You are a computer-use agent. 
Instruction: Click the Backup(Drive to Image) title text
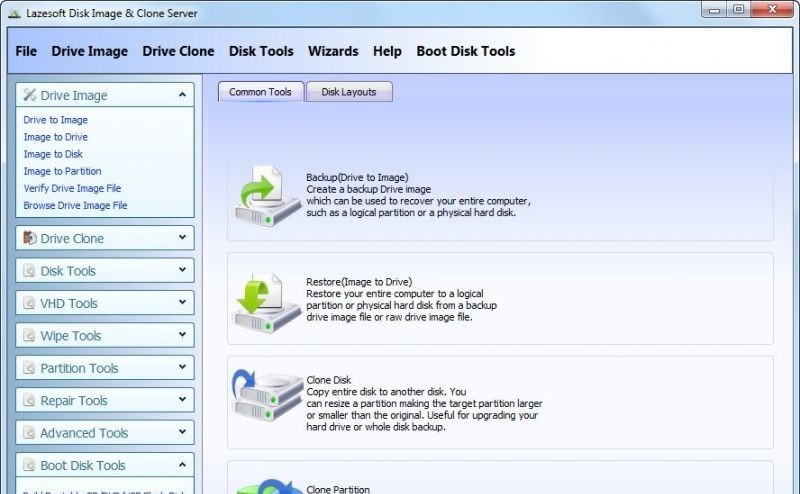click(x=357, y=177)
